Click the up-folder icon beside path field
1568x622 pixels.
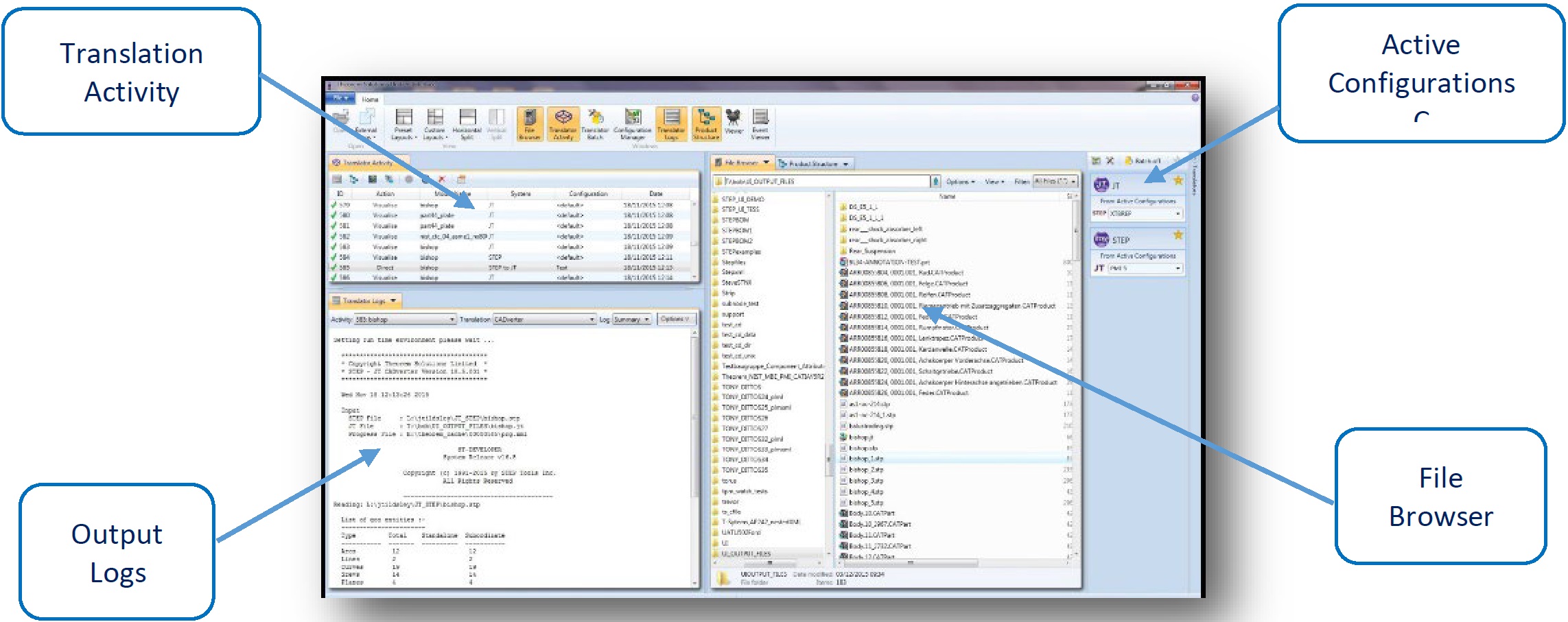[x=935, y=181]
